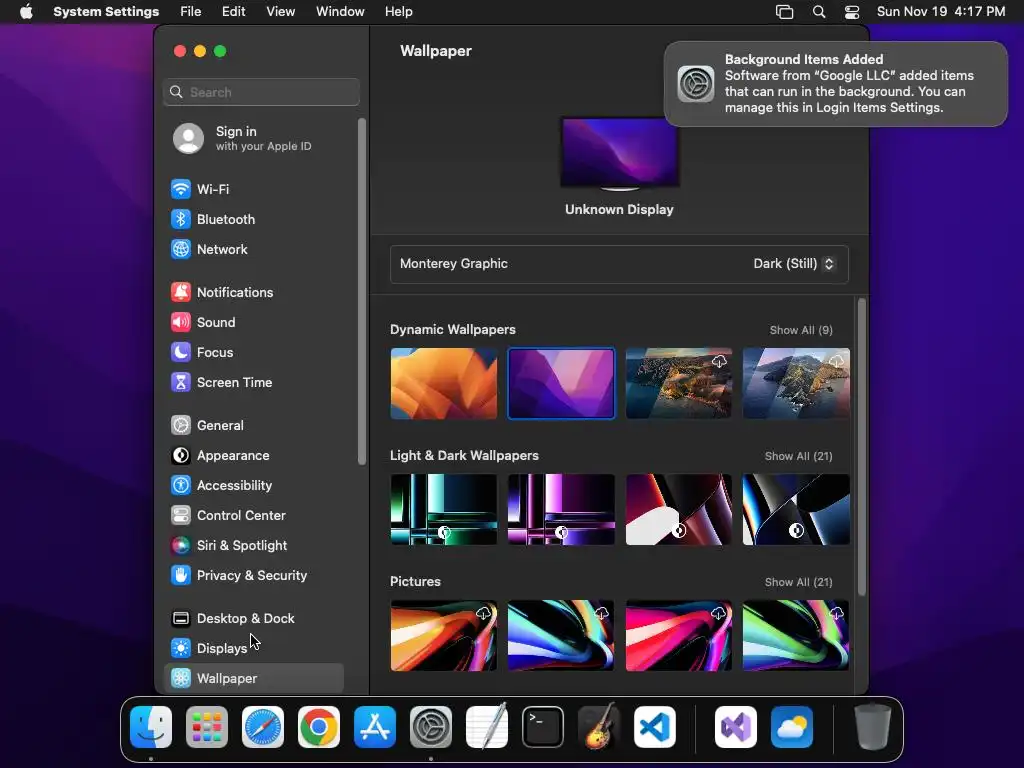
Task: Select Wallpaper in the sidebar
Action: point(253,679)
